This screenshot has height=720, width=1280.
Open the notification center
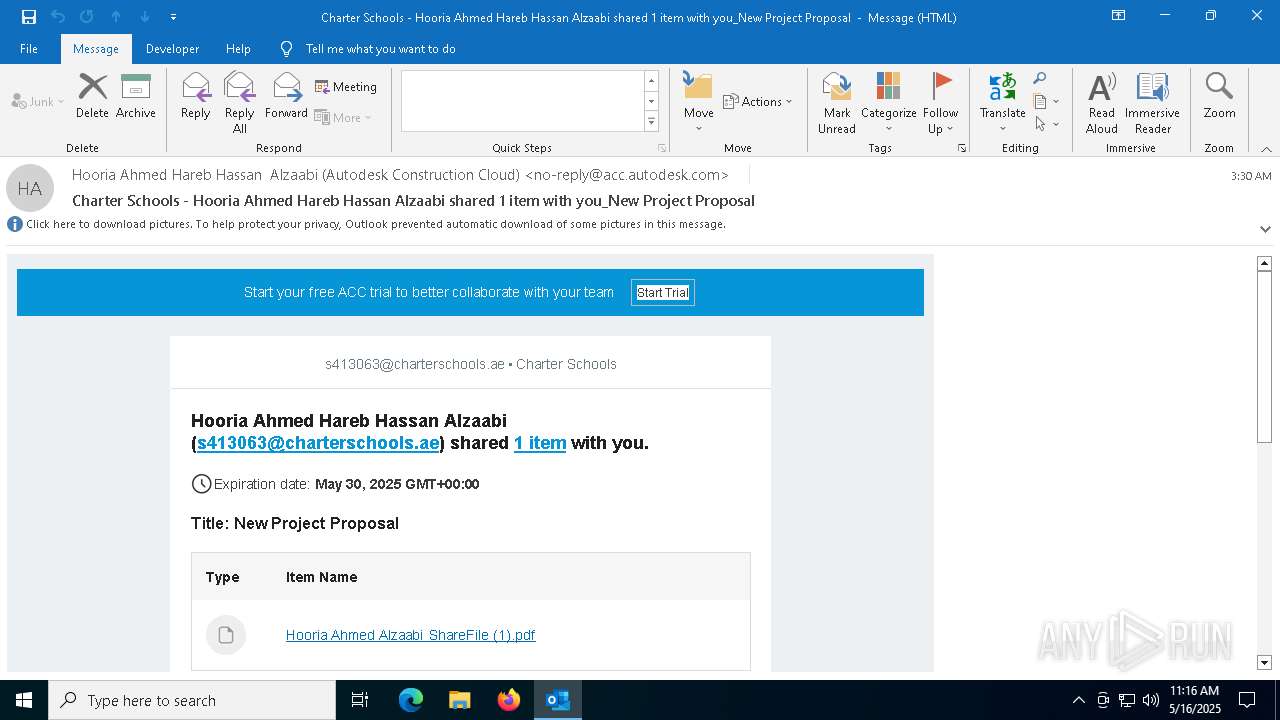1247,700
